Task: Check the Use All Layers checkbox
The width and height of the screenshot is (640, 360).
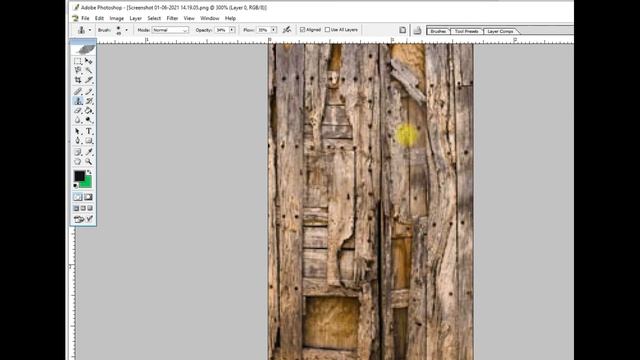Action: coord(327,30)
